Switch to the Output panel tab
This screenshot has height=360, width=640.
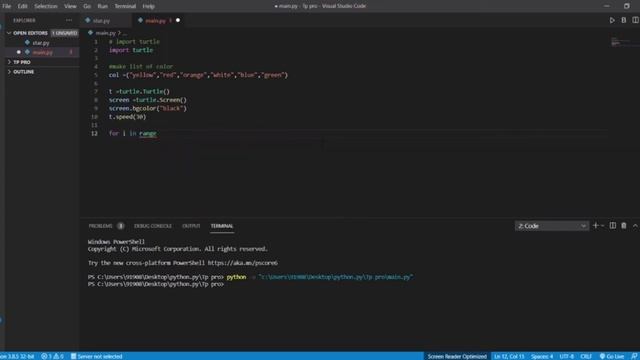pos(191,226)
